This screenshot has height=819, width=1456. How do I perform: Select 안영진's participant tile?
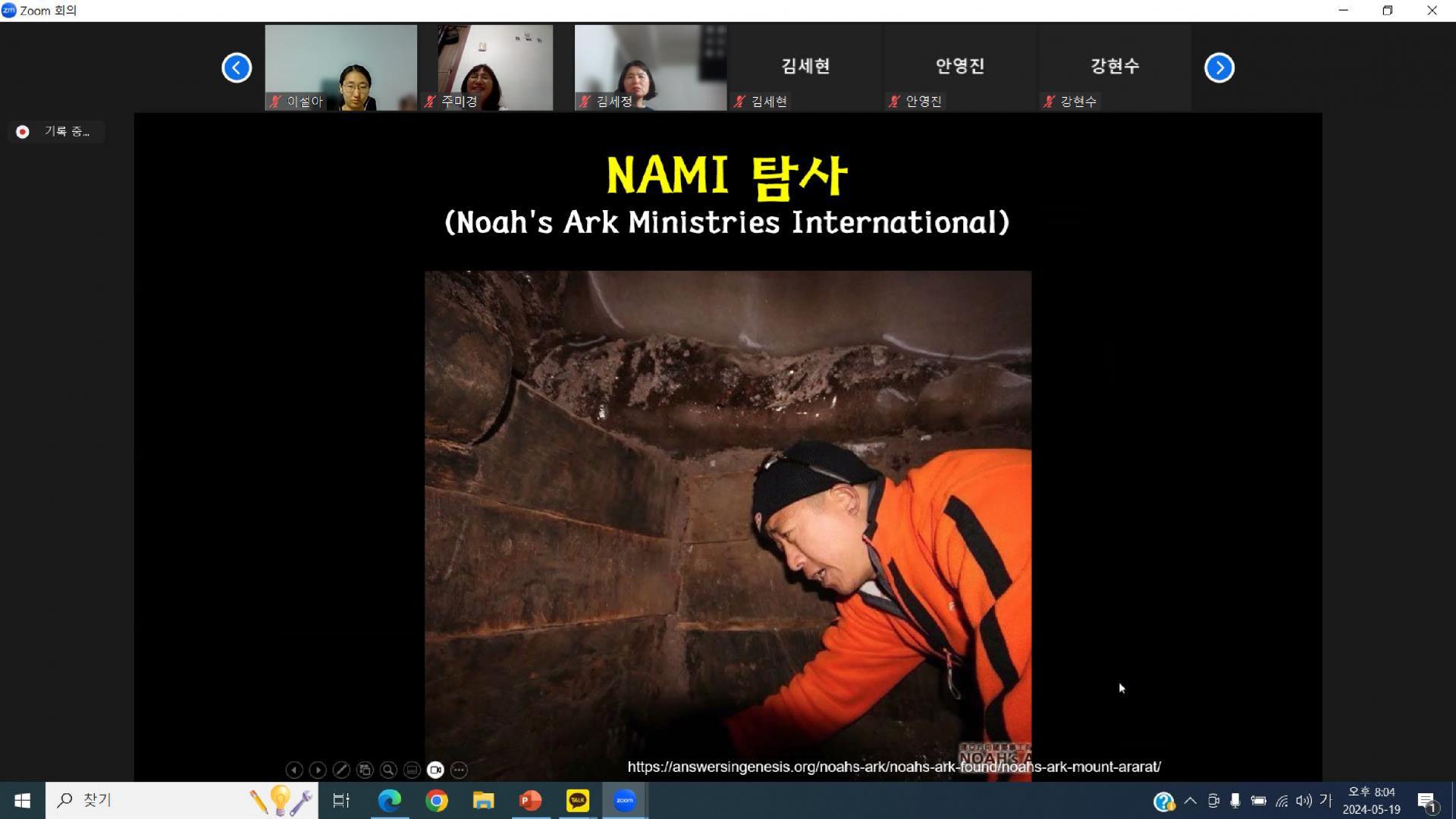coord(960,67)
